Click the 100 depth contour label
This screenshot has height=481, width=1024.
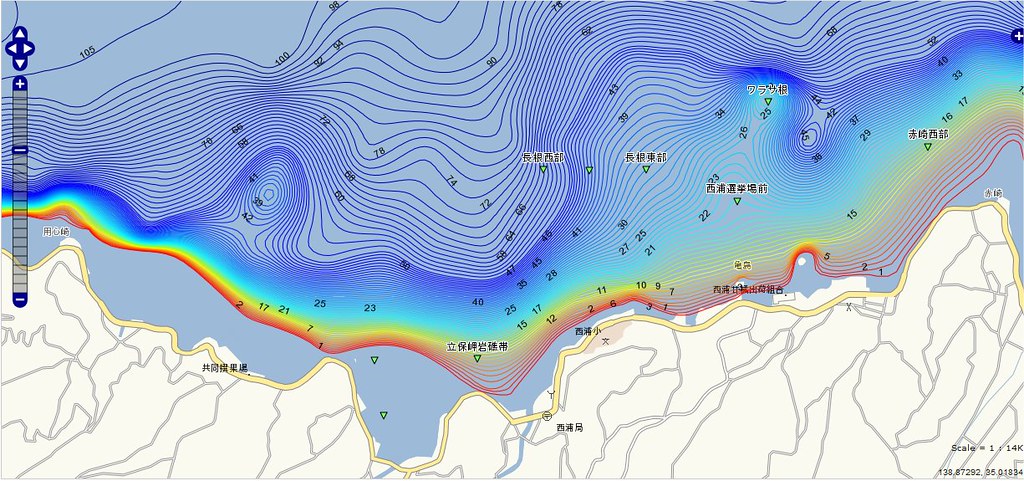282,59
